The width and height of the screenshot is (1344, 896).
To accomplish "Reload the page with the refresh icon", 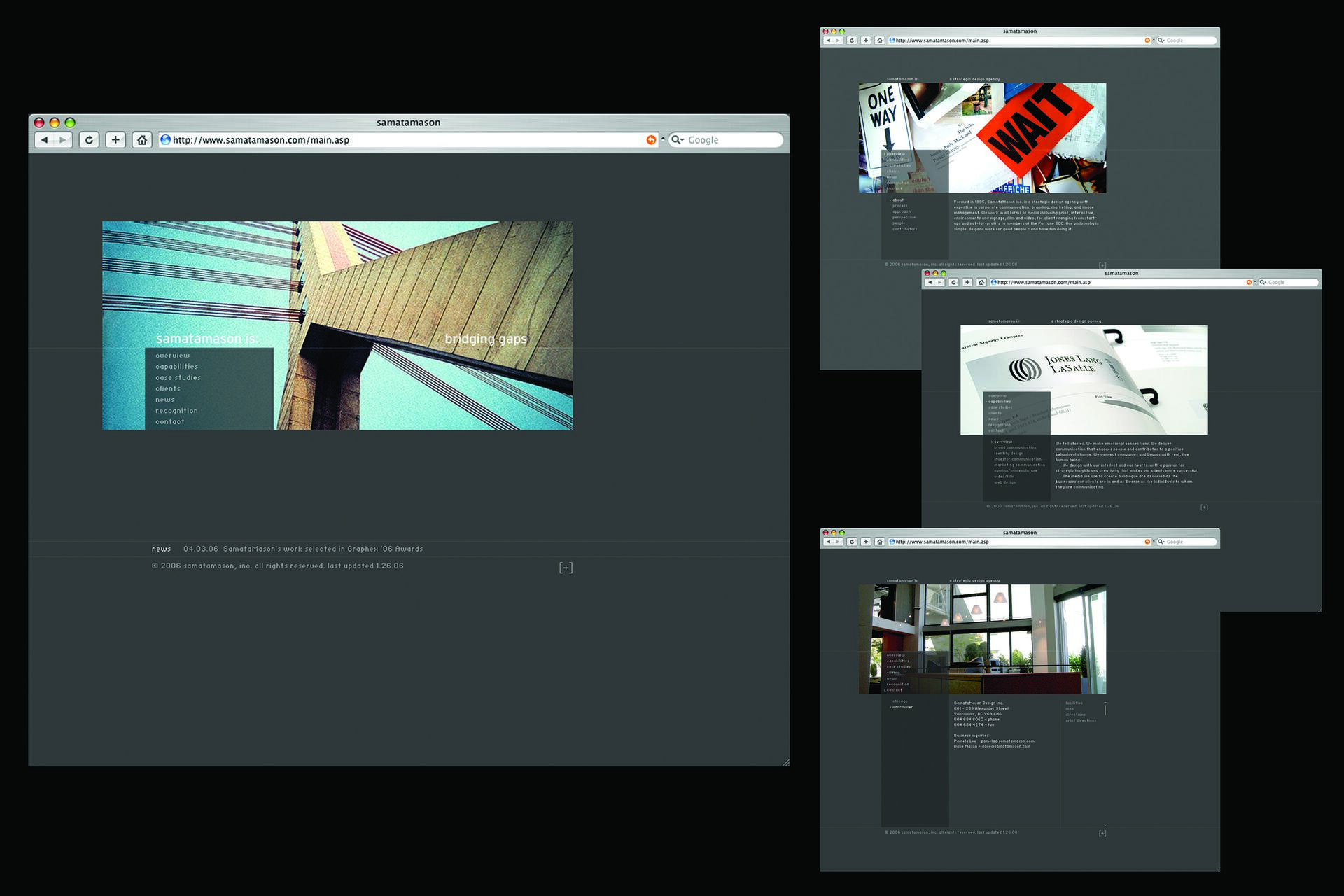I will pyautogui.click(x=89, y=139).
